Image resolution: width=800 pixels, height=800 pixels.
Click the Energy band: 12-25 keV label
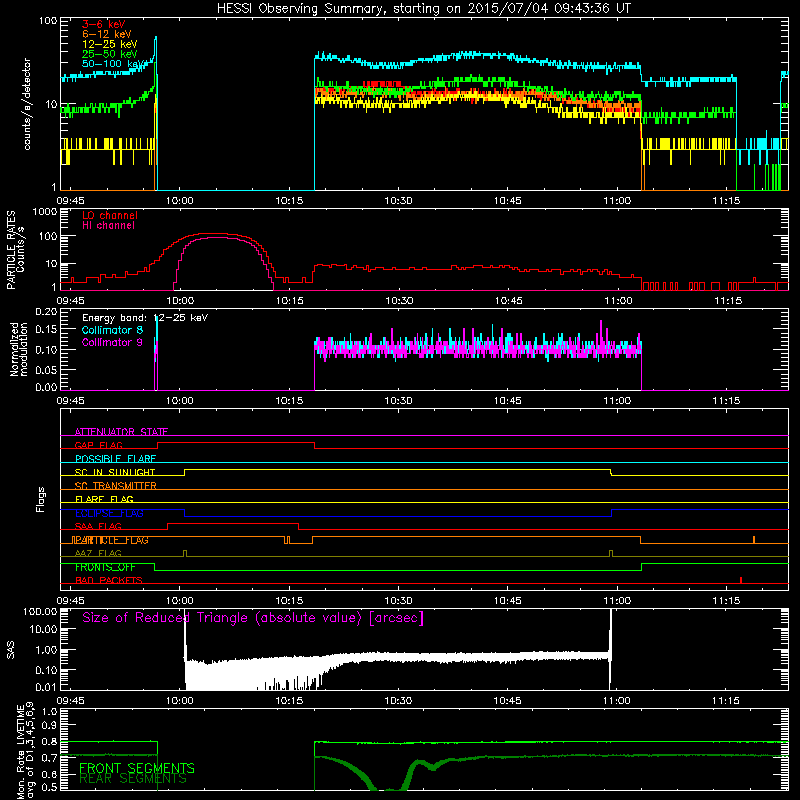pos(145,318)
